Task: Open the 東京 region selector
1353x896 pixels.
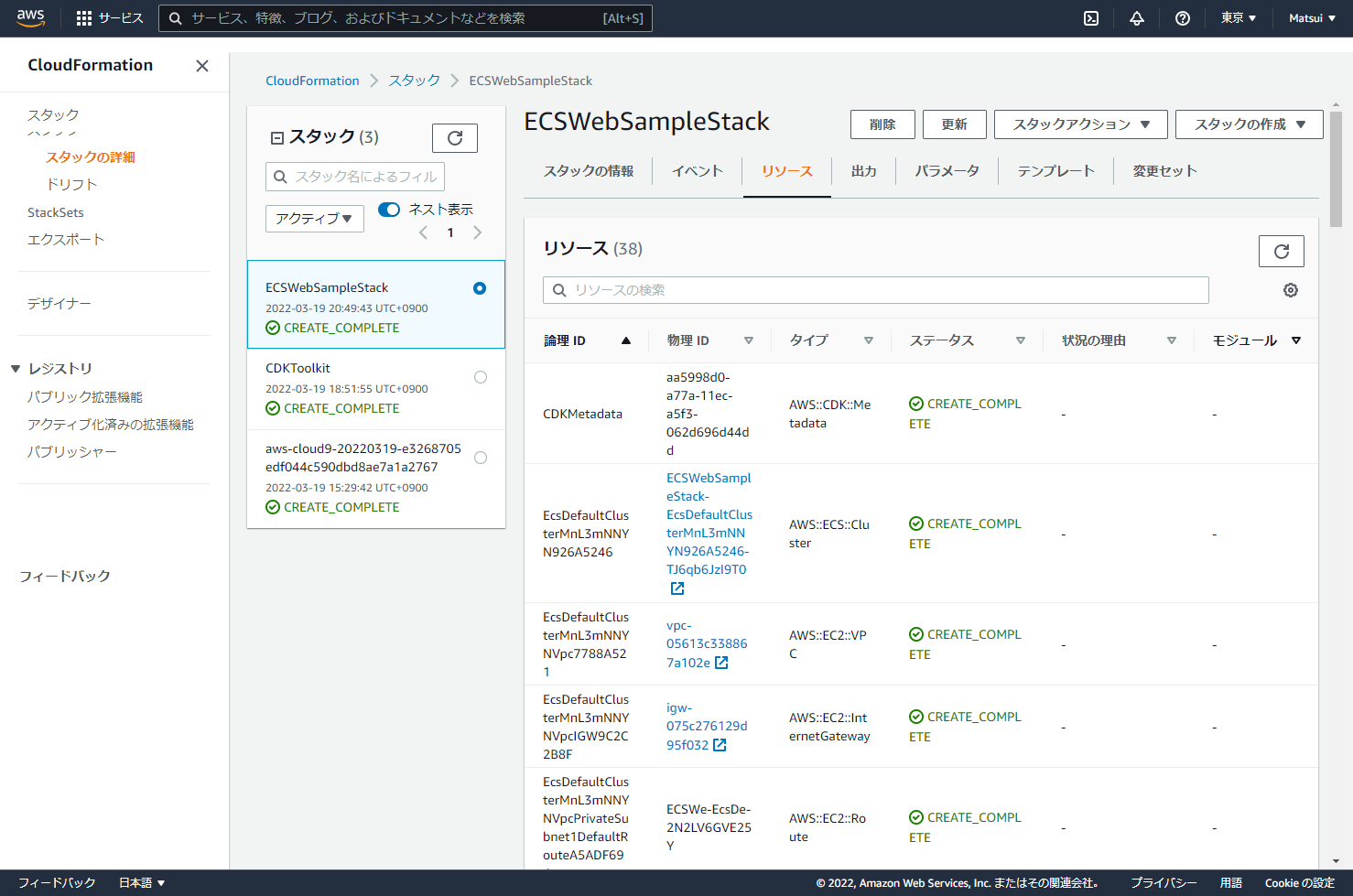Action: point(1239,18)
